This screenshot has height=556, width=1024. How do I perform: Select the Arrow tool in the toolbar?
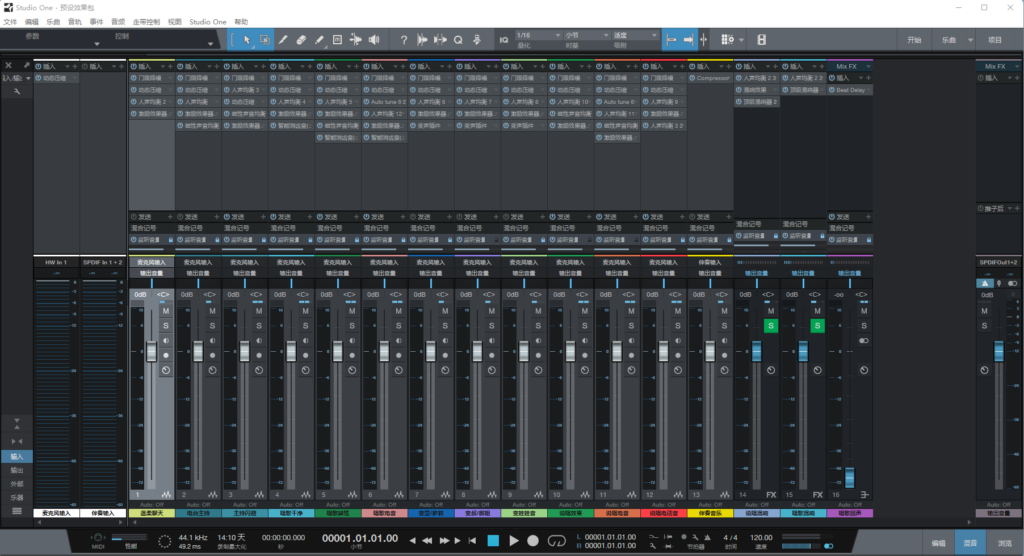(x=246, y=40)
